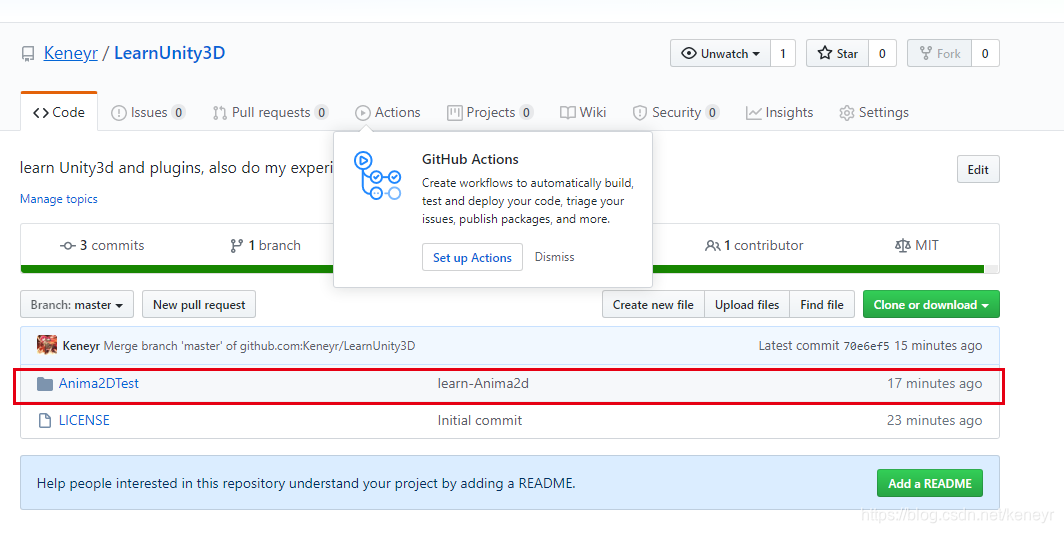
Task: Click the Keneyr author name in commit row
Action: point(81,346)
